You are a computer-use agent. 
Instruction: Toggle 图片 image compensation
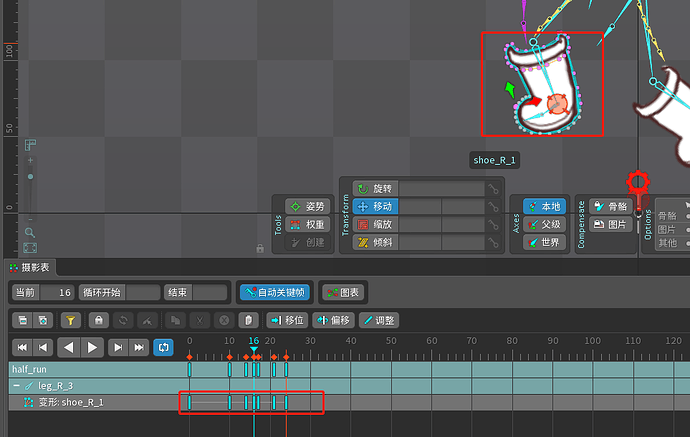point(611,224)
